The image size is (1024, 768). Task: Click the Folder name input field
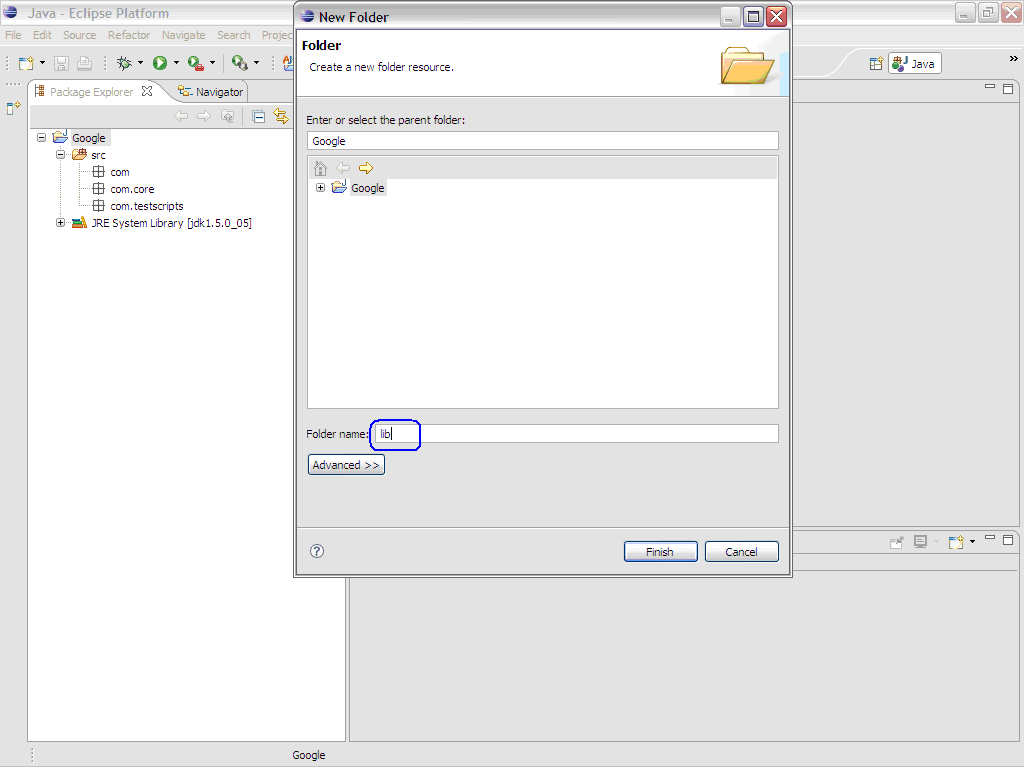coord(576,434)
